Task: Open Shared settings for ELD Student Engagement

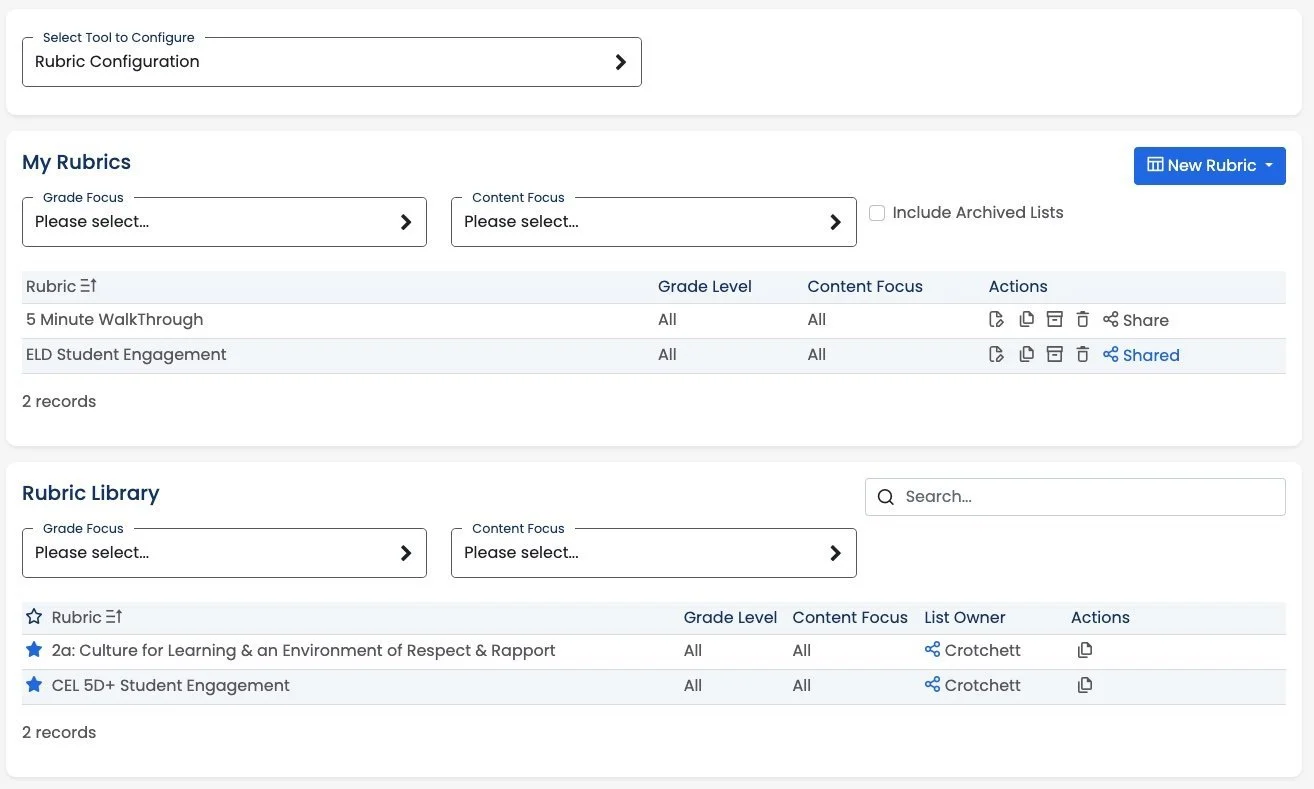Action: click(x=1141, y=354)
